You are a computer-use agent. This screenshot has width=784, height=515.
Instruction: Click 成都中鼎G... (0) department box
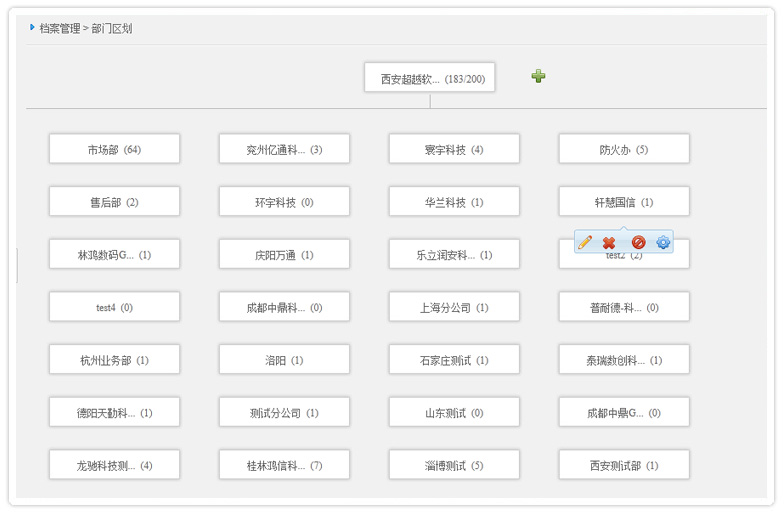coord(624,412)
